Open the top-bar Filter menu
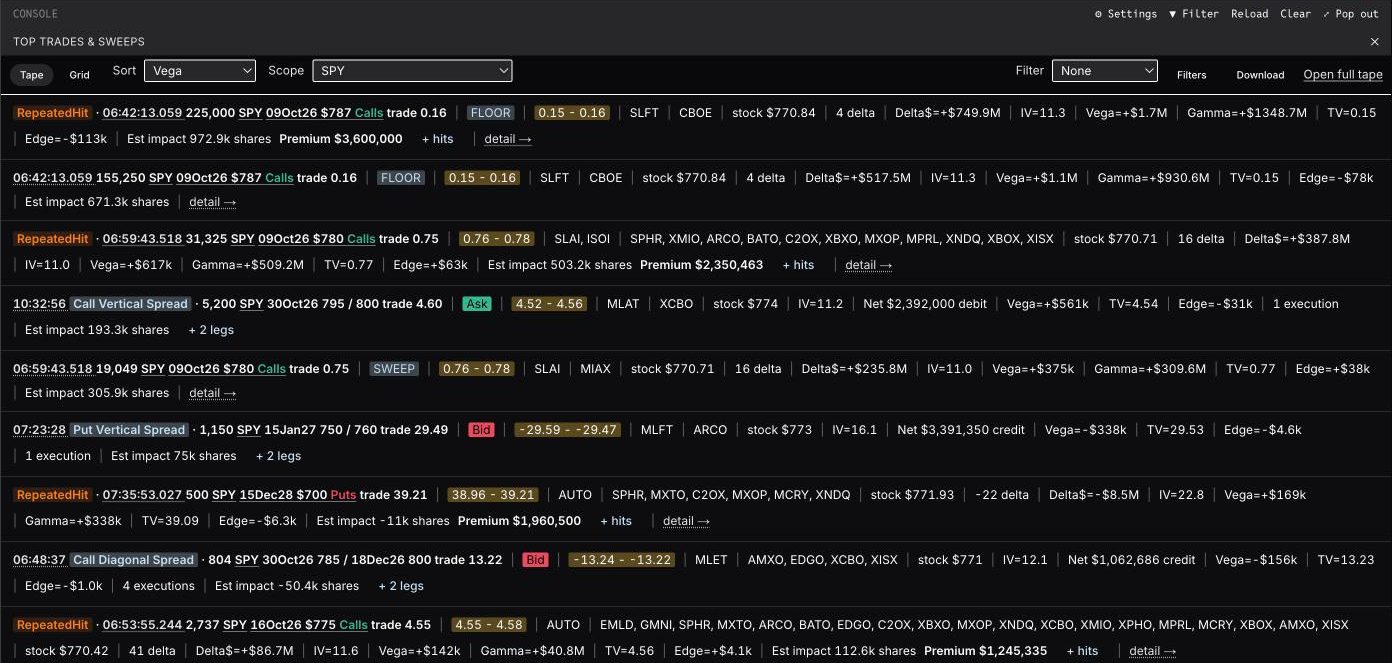This screenshot has width=1392, height=663. click(x=1194, y=14)
